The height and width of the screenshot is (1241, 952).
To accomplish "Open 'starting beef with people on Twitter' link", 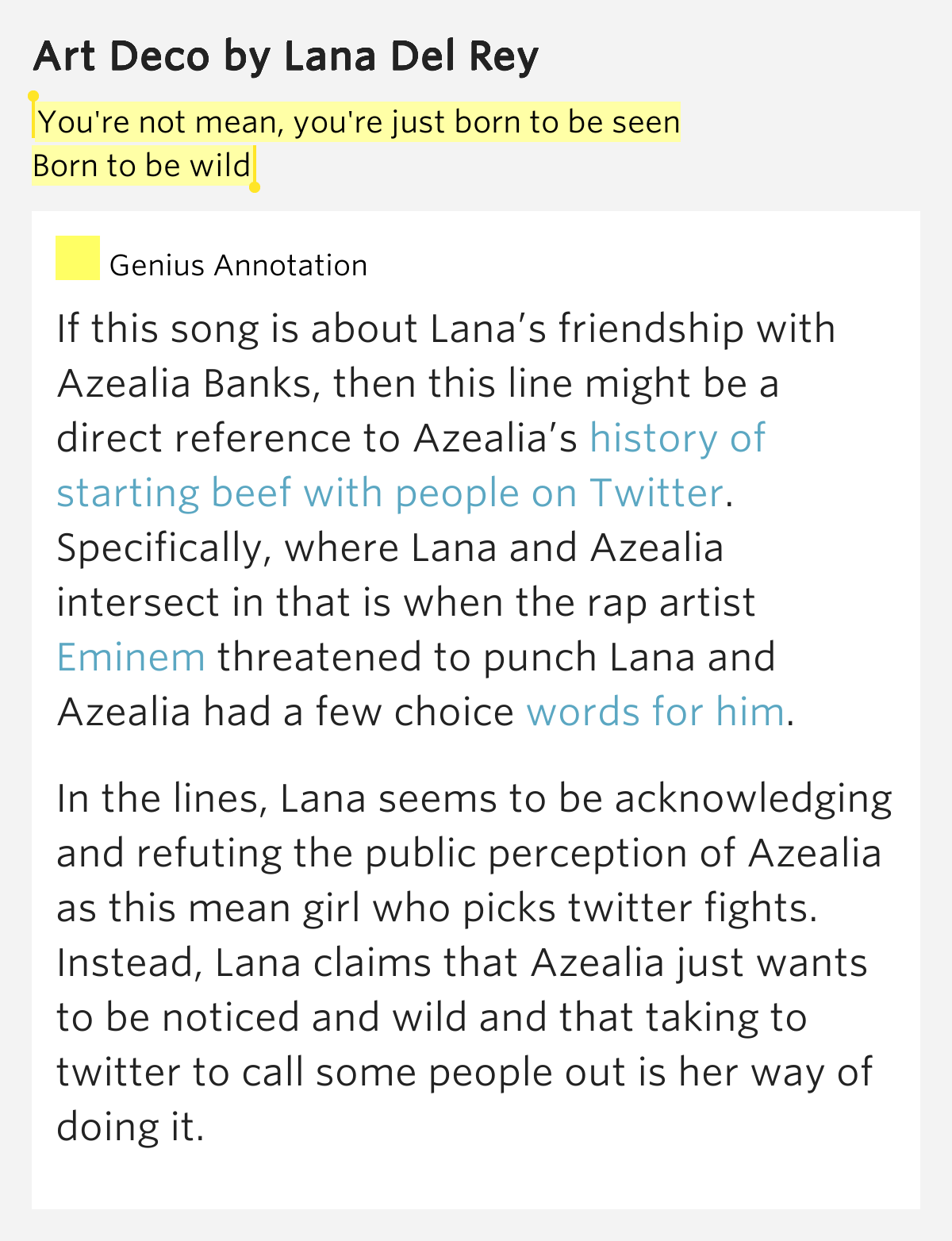I will pyautogui.click(x=390, y=493).
